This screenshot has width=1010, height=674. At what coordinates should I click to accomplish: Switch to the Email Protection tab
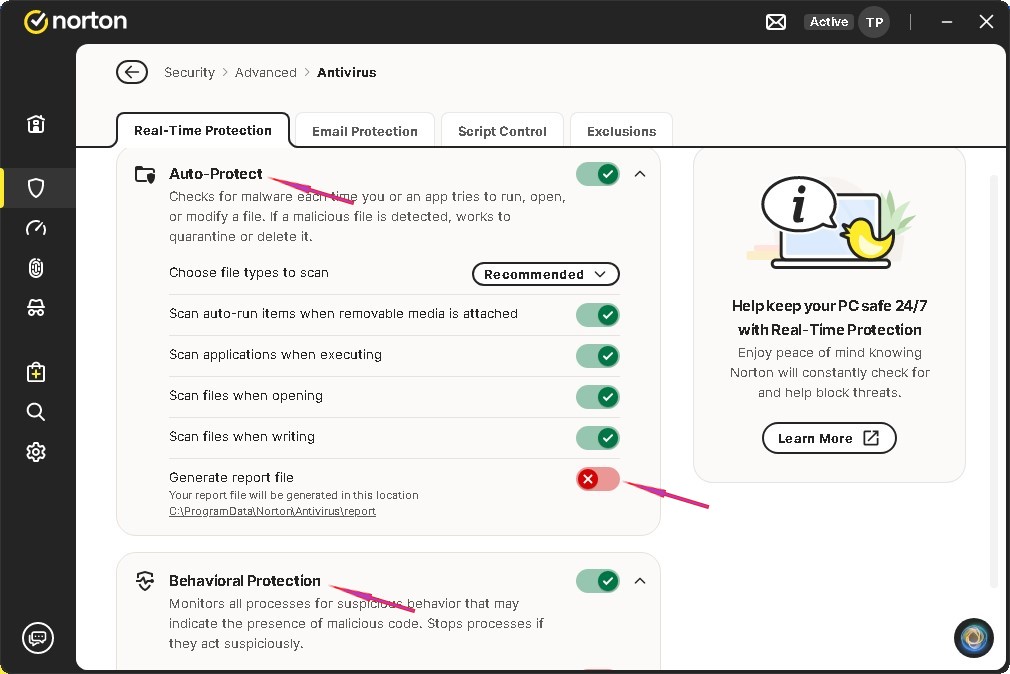click(364, 131)
